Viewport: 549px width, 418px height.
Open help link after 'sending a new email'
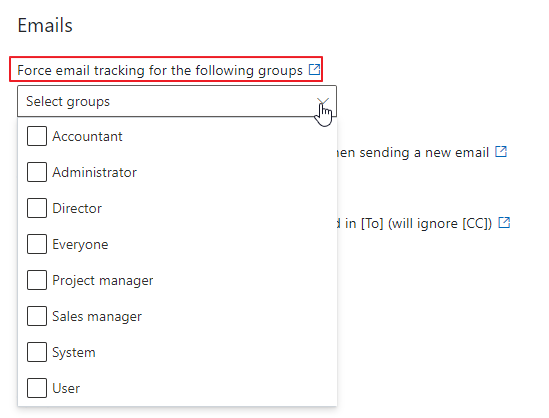tap(501, 152)
